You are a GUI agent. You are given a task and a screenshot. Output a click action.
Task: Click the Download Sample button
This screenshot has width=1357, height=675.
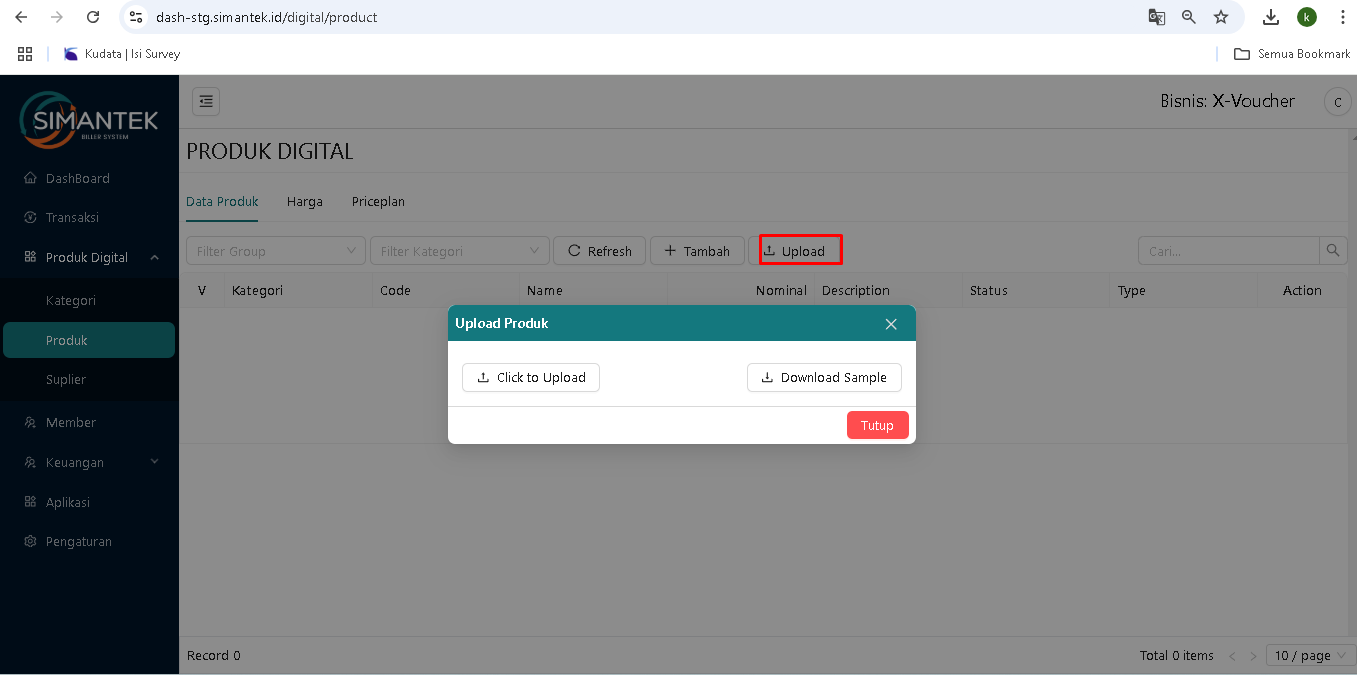pyautogui.click(x=824, y=377)
